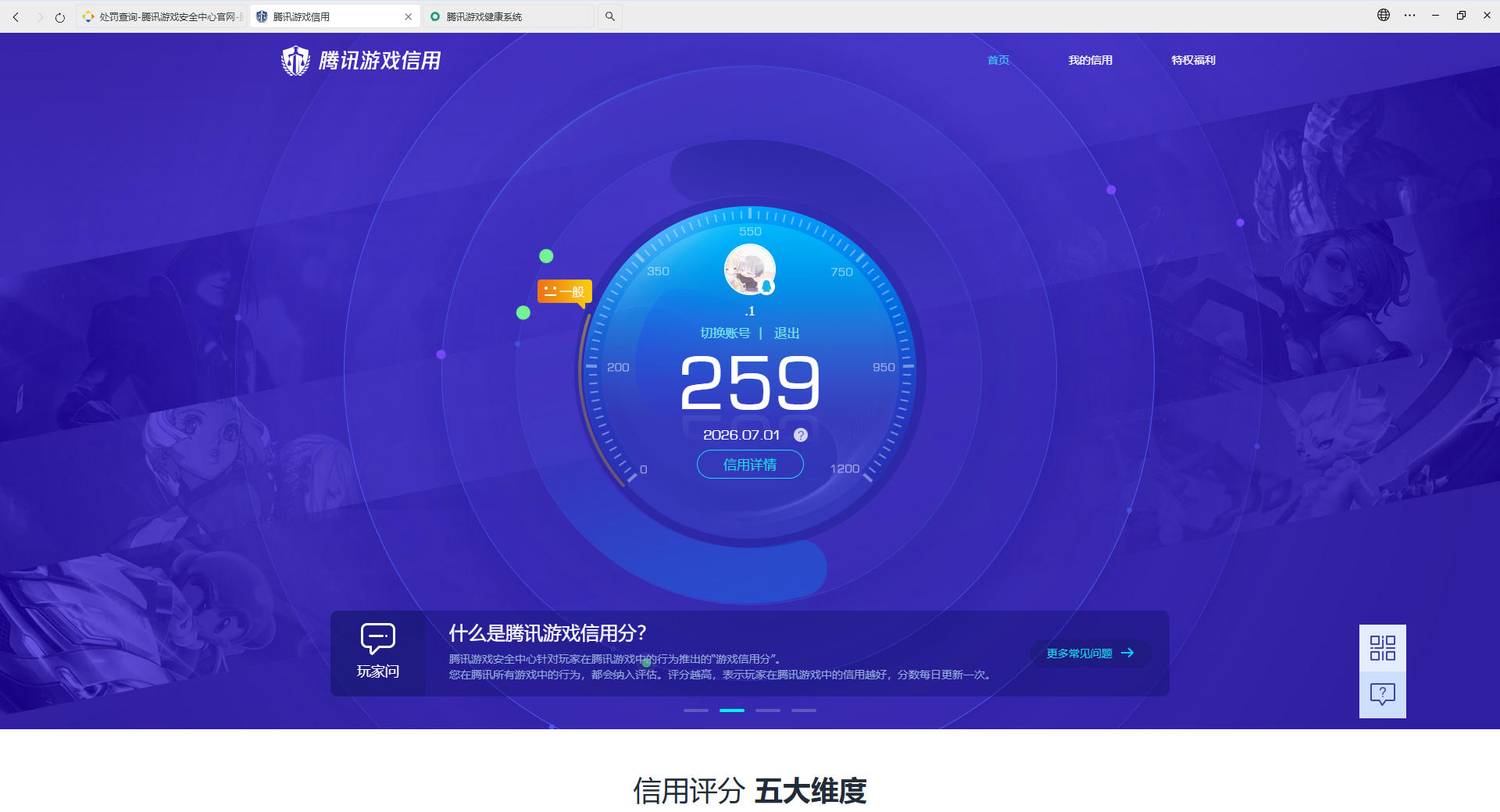Click the 259 credit score number
Screen dimensions: 1500x812
point(750,383)
